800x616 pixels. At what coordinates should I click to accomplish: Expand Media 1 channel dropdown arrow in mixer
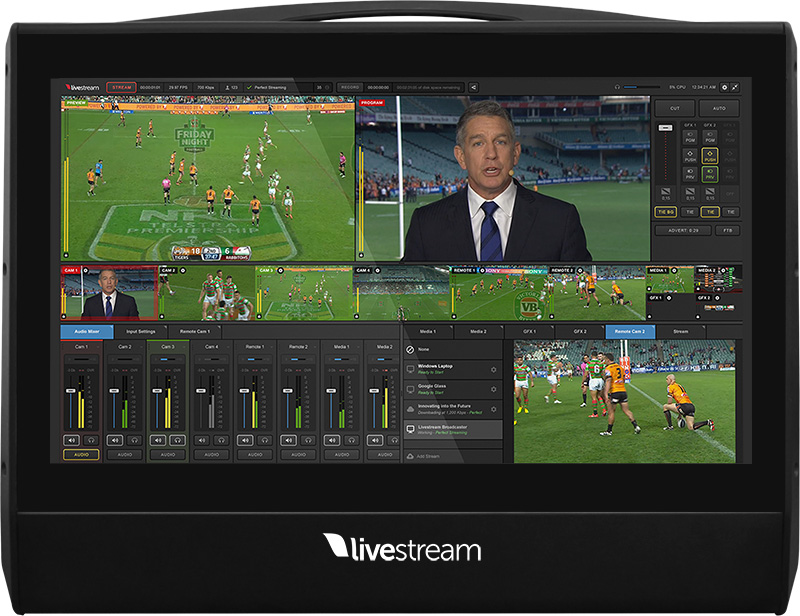point(358,347)
